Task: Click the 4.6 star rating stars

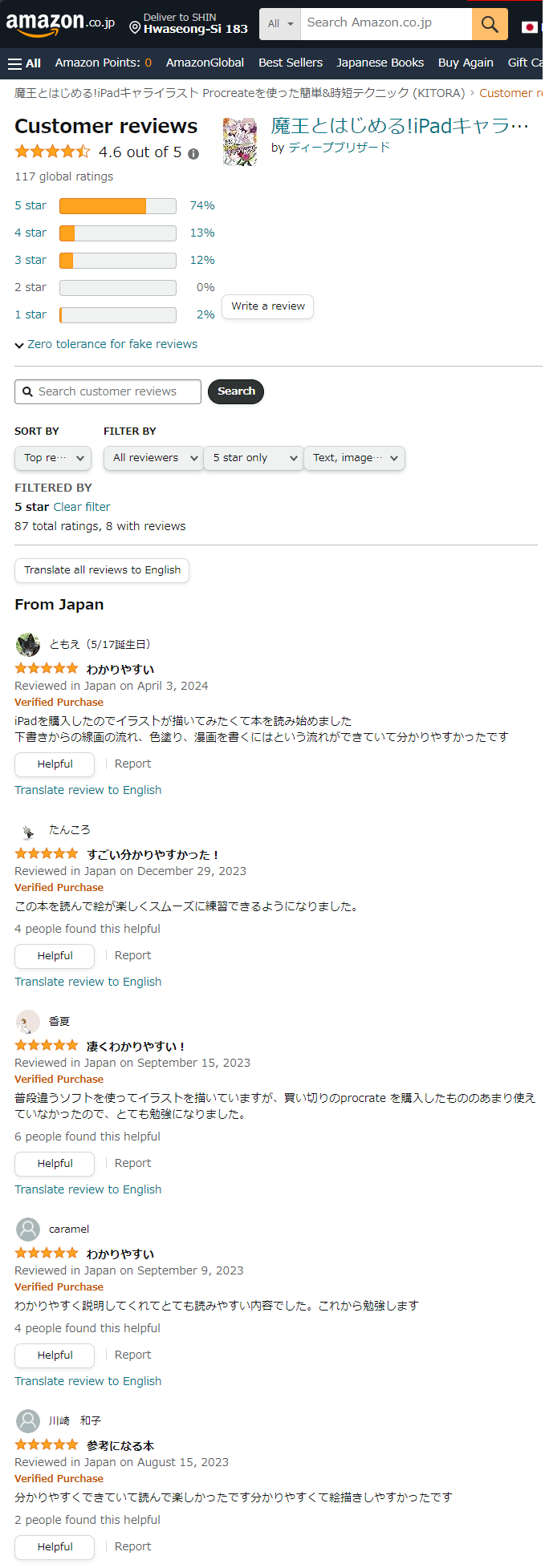Action: coord(51,151)
